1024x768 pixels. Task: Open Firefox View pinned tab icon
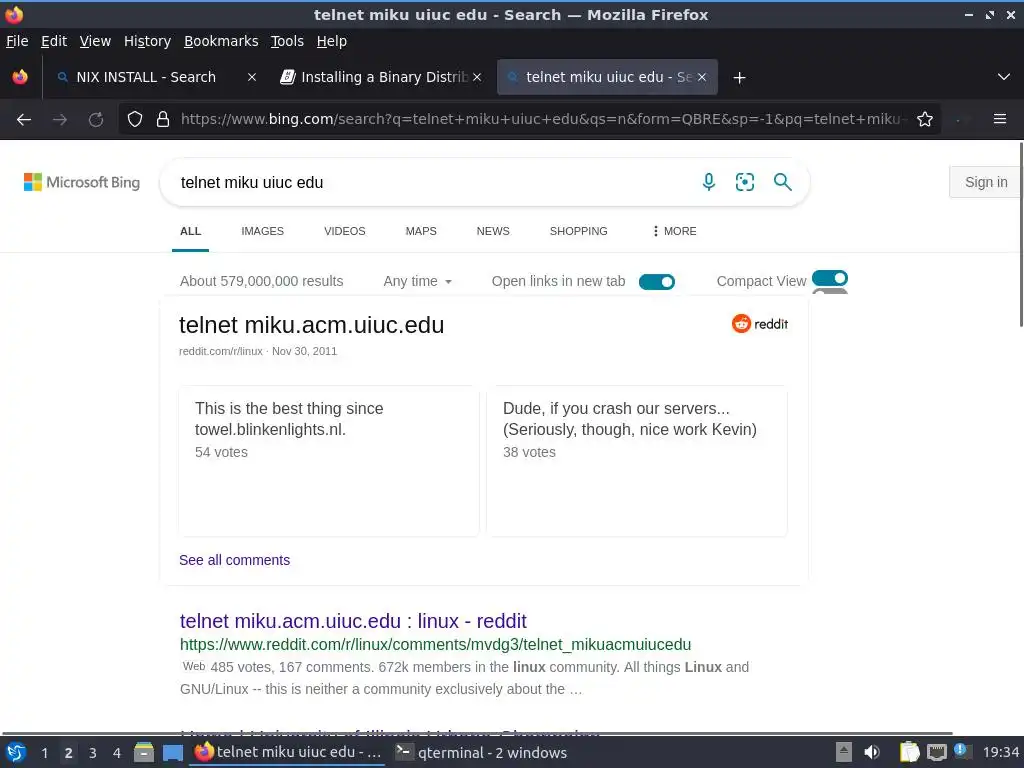pos(20,77)
